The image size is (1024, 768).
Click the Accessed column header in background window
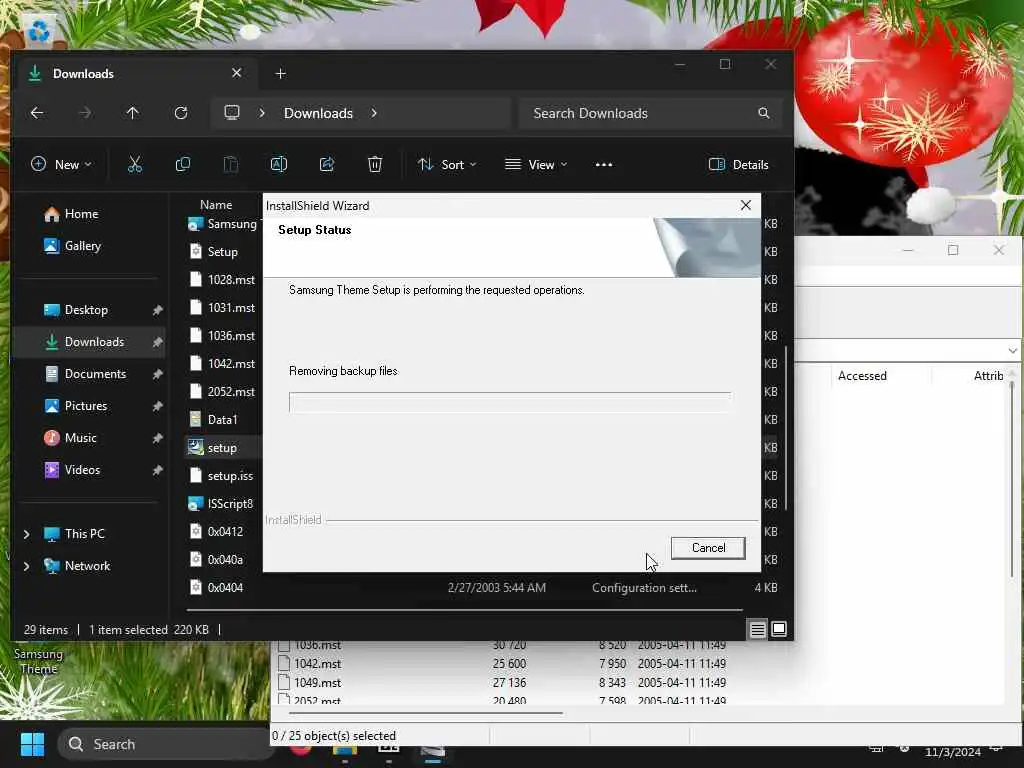pos(862,376)
